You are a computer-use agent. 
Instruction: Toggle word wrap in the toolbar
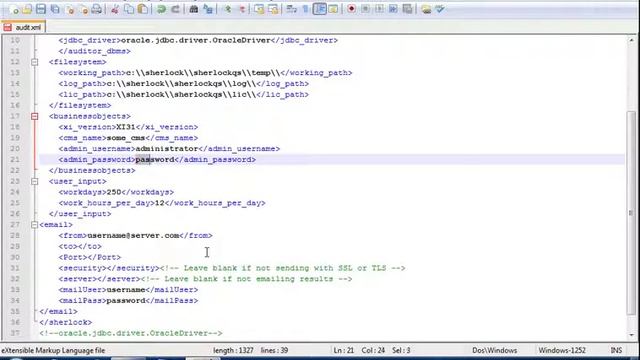point(291,9)
